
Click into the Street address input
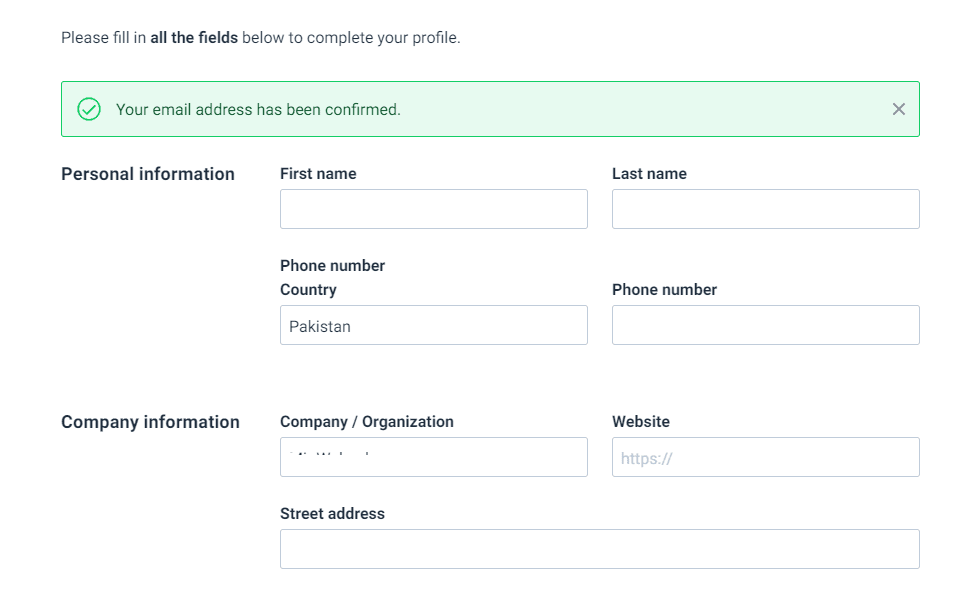[x=600, y=549]
